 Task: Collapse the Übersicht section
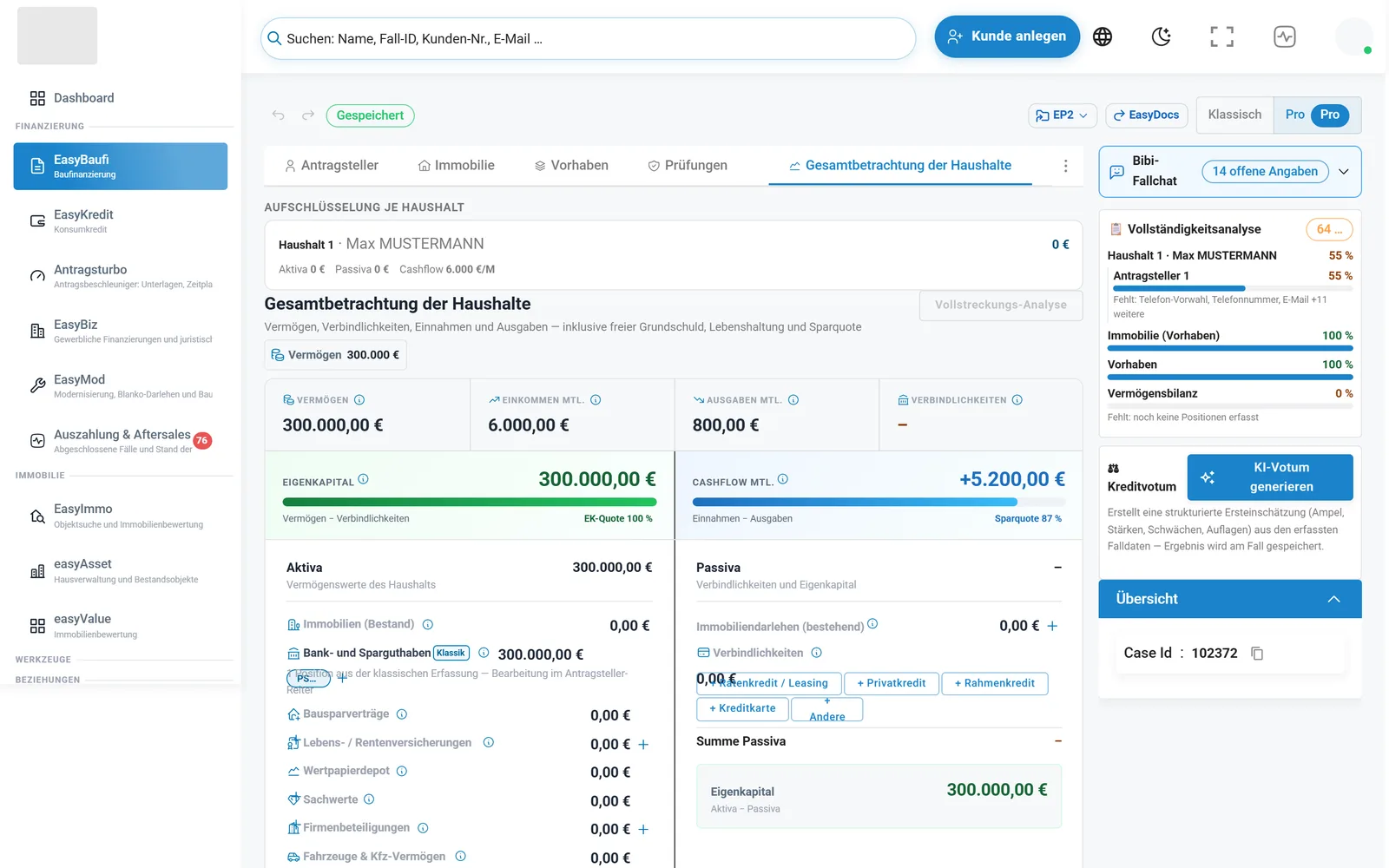tap(1334, 599)
